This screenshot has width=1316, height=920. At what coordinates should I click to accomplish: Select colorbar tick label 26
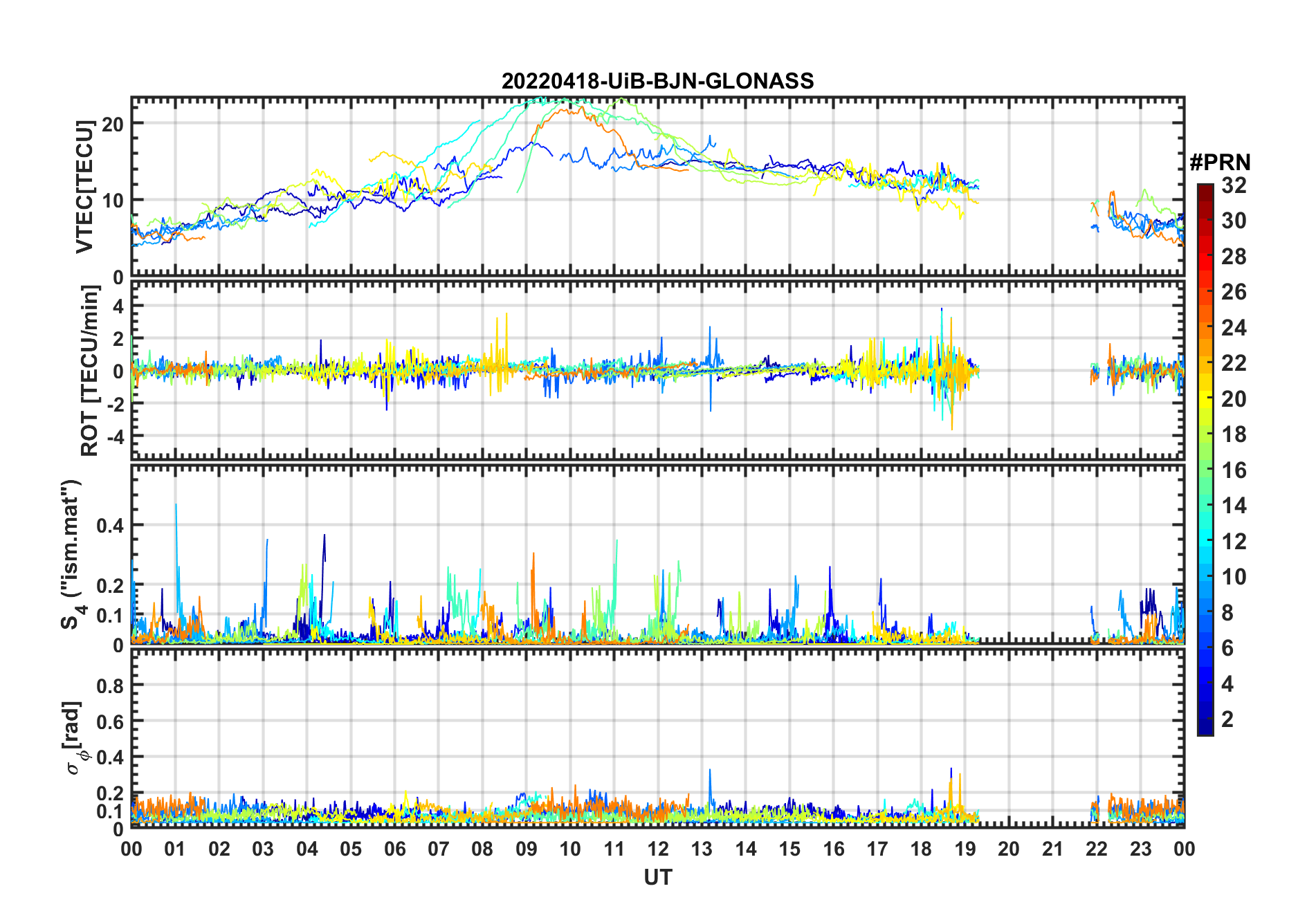(1234, 292)
